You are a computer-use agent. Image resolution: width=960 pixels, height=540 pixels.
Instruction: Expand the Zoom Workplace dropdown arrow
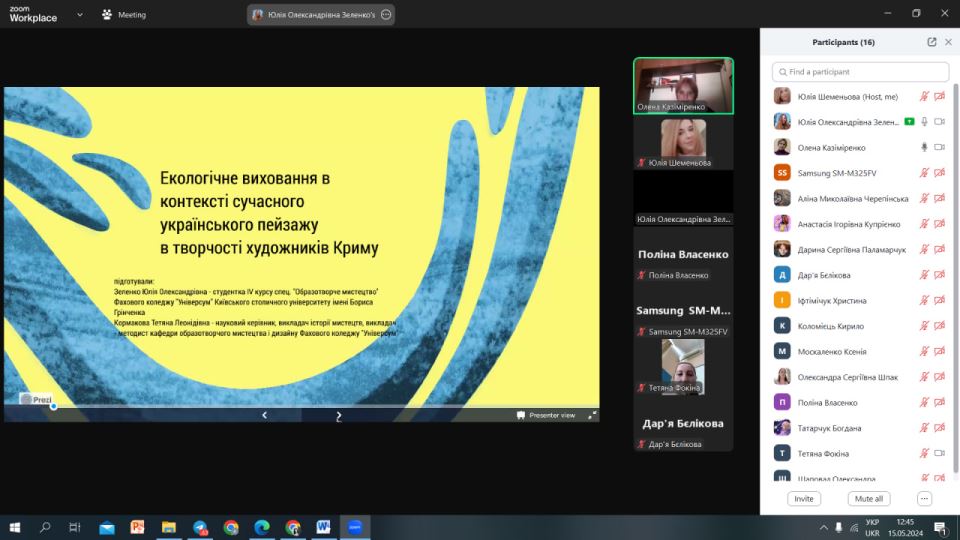80,15
